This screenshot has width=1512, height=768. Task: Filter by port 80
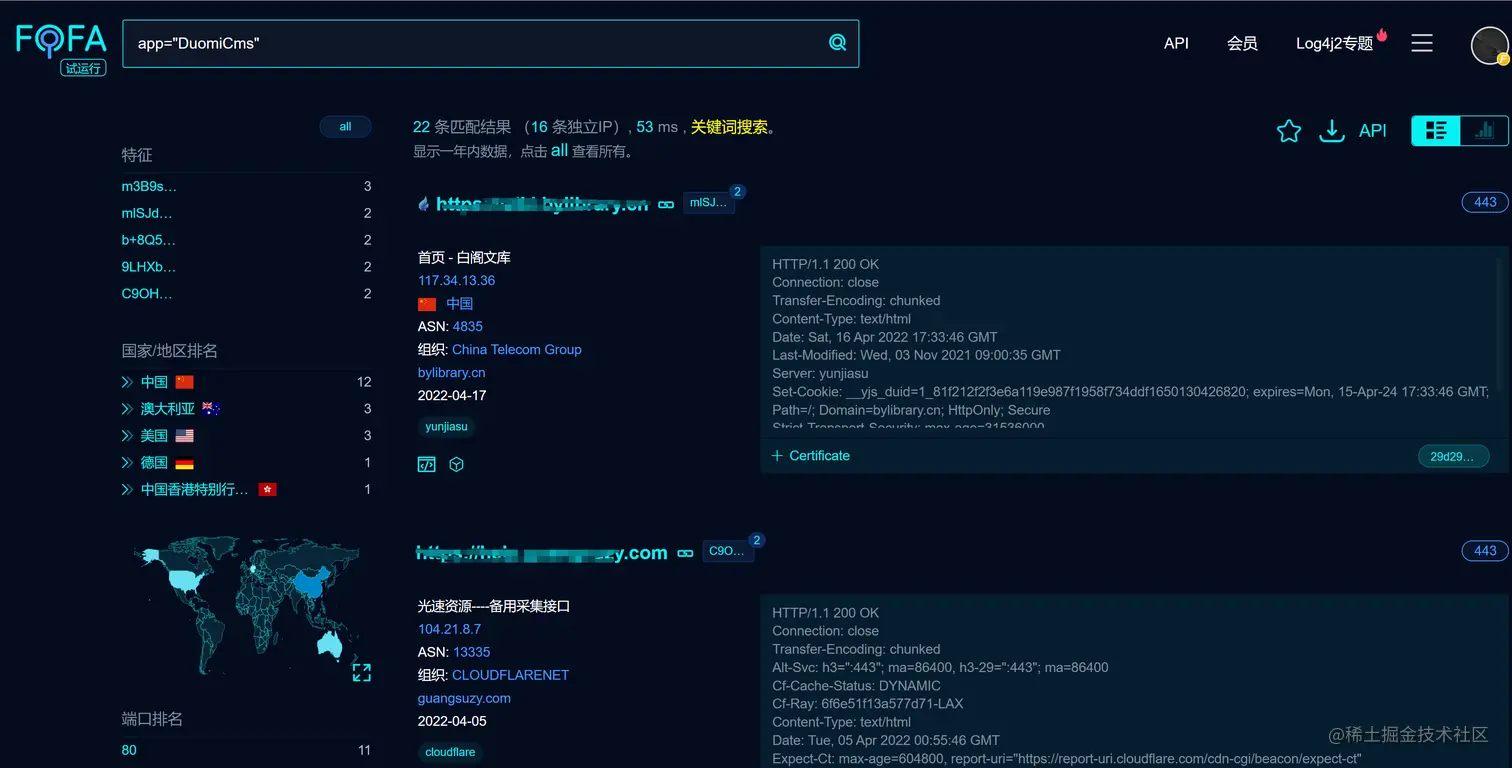coord(129,750)
